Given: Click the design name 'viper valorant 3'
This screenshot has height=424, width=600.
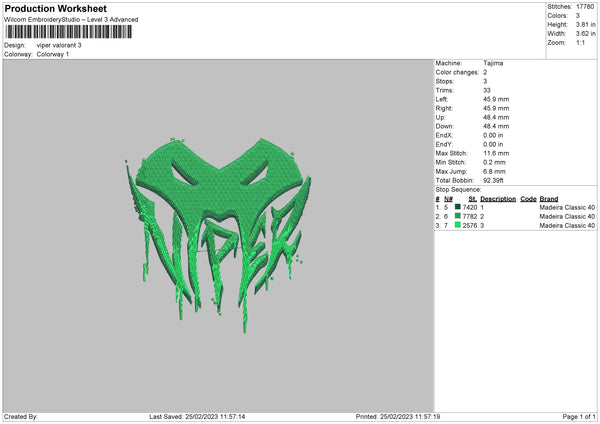Looking at the screenshot, I should [x=59, y=45].
